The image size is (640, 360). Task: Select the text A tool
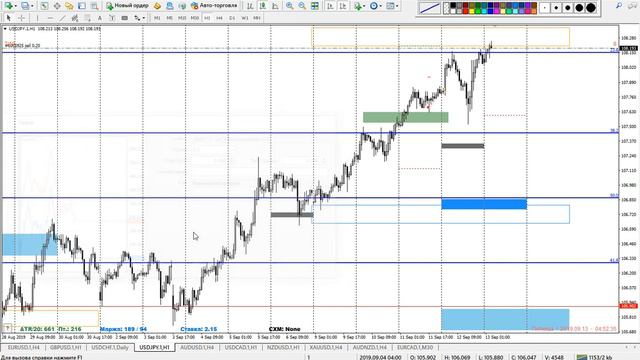pyautogui.click(x=100, y=18)
